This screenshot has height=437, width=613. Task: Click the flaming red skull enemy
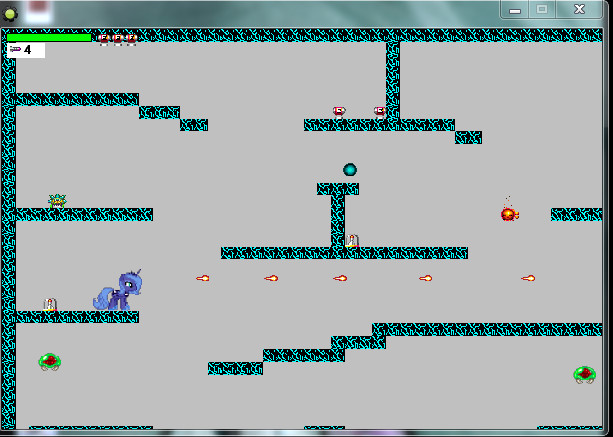click(509, 213)
